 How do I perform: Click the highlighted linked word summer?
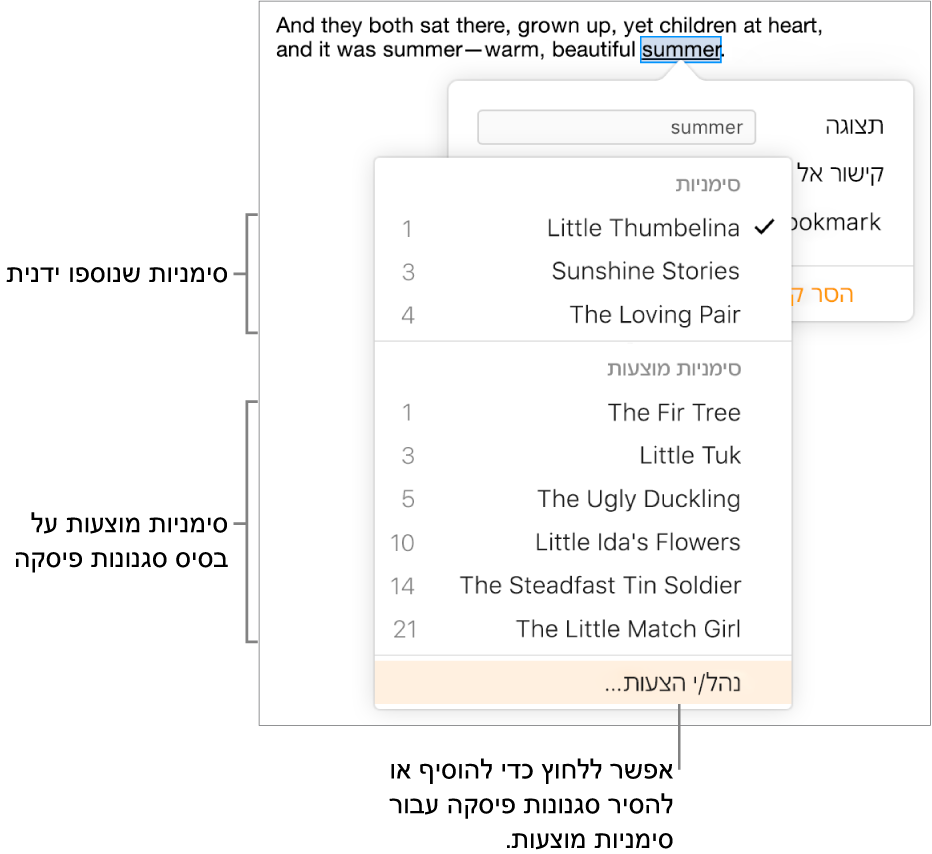click(680, 49)
